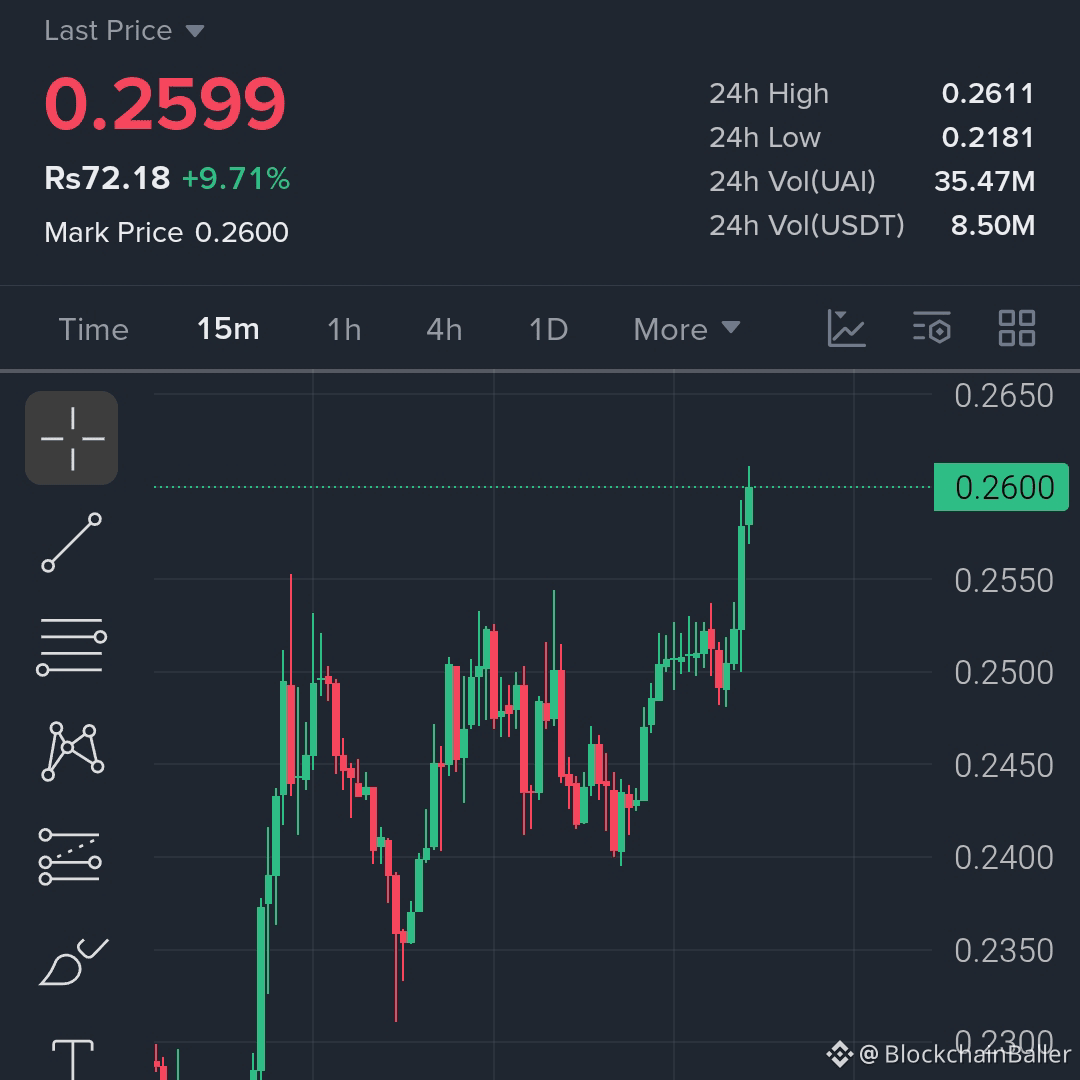Select the text annotation tool
Viewport: 1080px width, 1080px height.
point(73,1059)
